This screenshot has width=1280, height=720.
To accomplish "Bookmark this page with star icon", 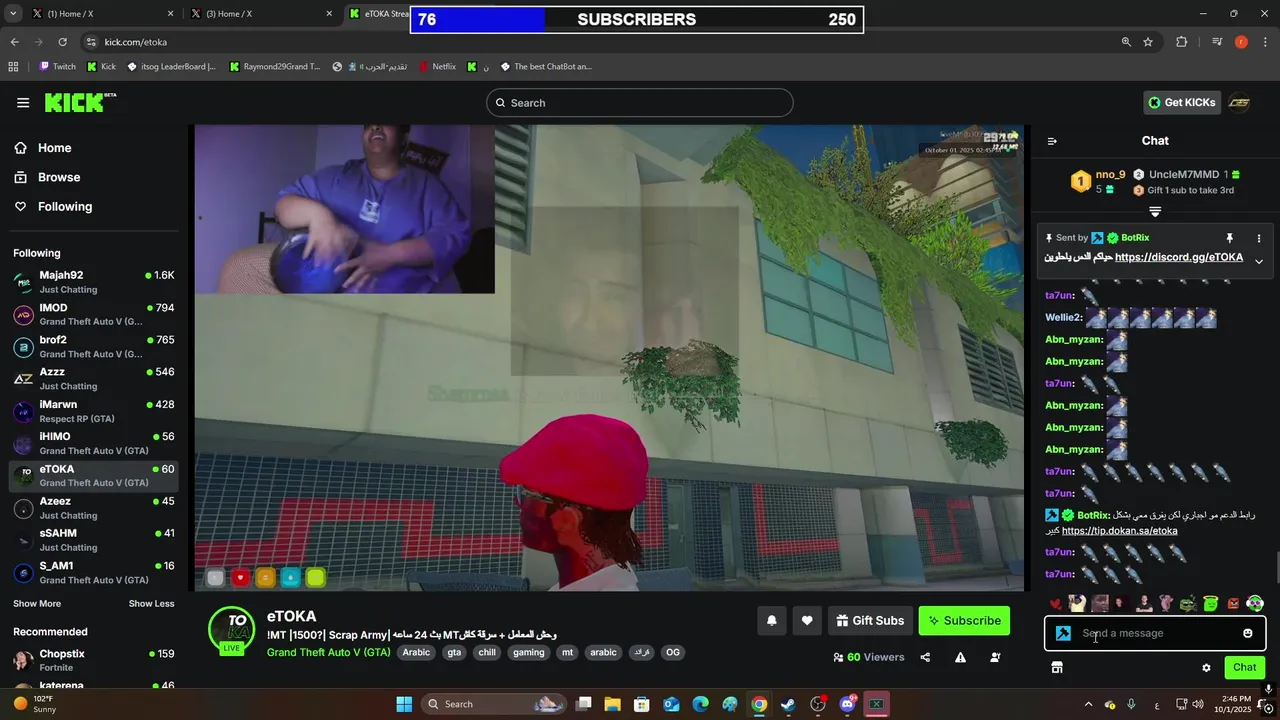I will pos(1148,42).
